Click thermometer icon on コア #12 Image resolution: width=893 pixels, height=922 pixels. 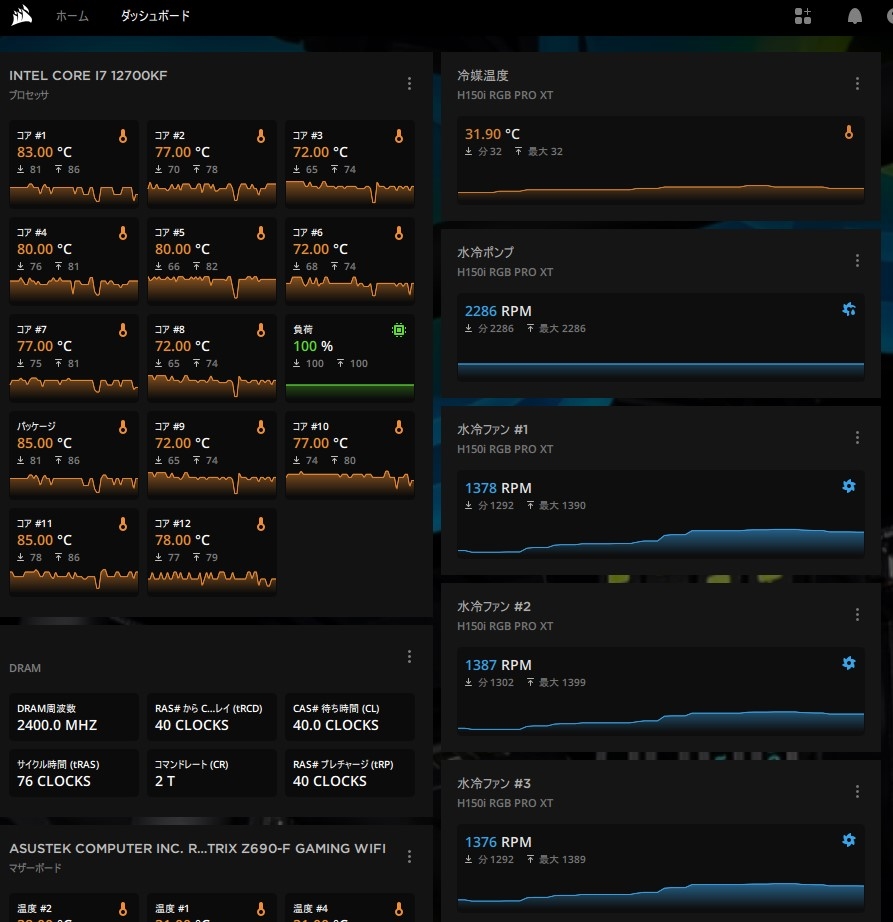coord(261,524)
